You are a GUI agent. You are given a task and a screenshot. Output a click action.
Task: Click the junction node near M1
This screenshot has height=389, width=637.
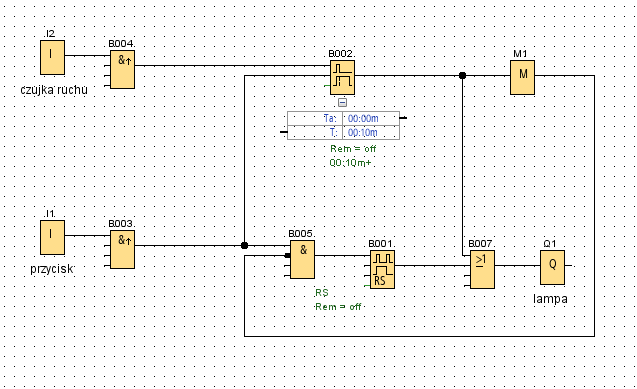pyautogui.click(x=462, y=76)
